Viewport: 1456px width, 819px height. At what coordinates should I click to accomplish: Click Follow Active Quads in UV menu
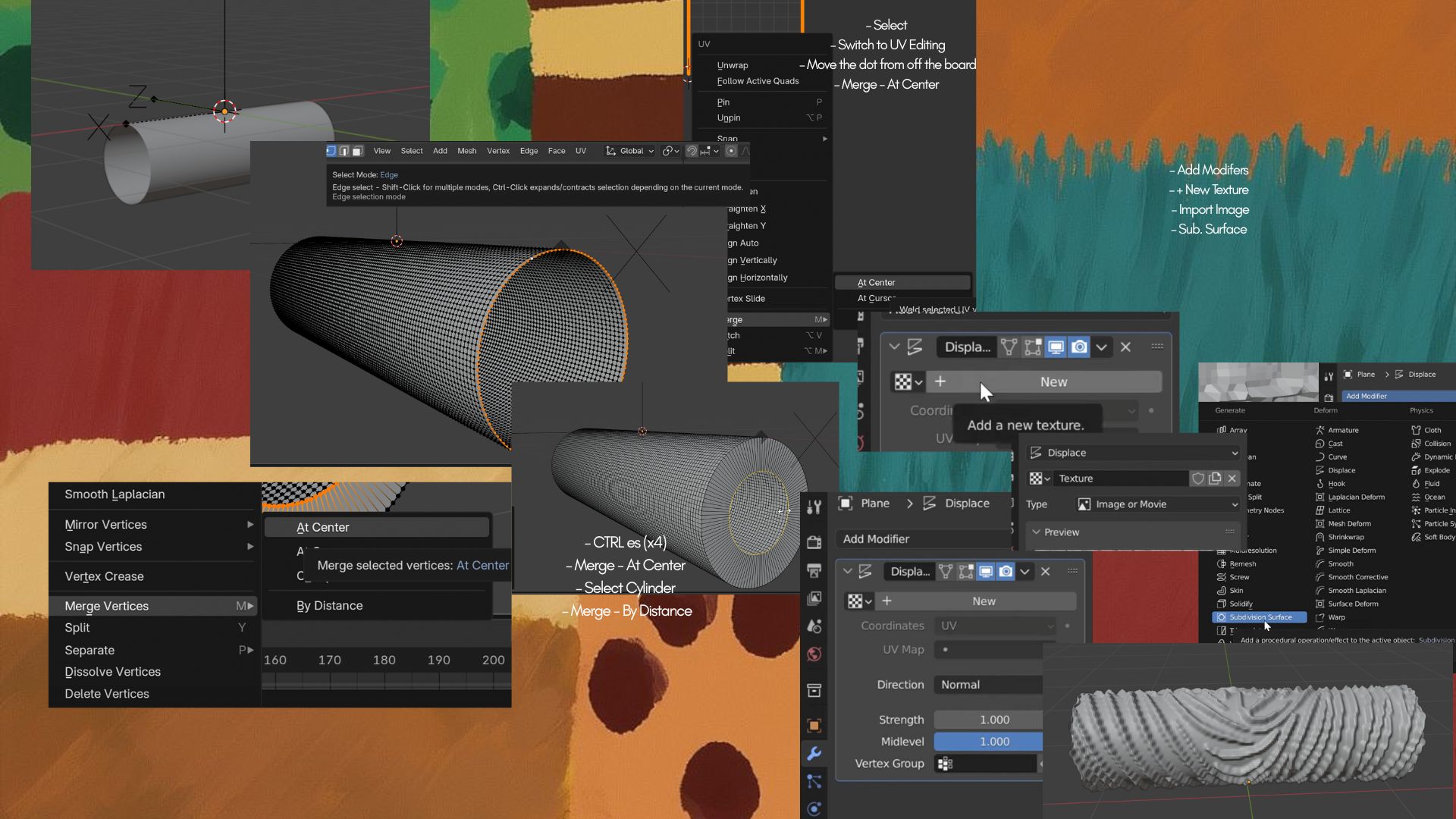[757, 81]
